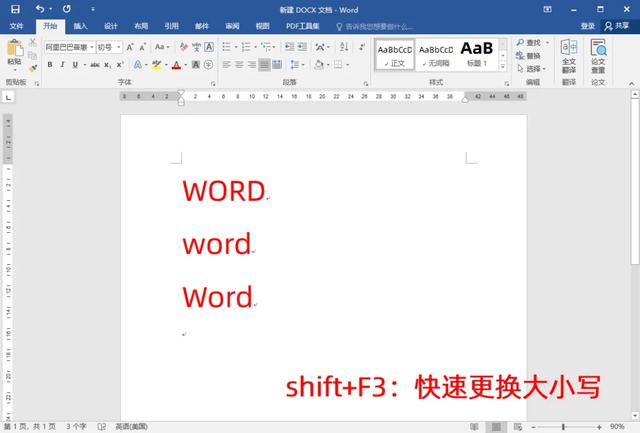The image size is (640, 433).
Task: Click the Select (选择) button
Action: 532,69
